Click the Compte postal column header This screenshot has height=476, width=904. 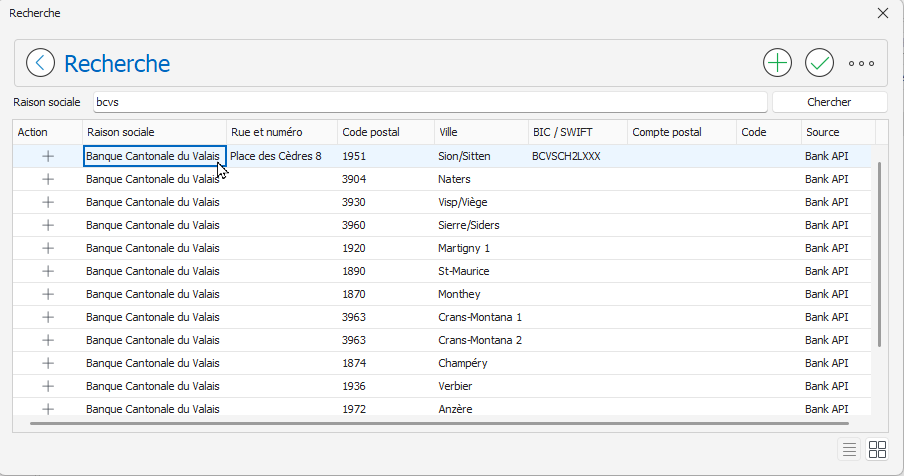tap(682, 132)
